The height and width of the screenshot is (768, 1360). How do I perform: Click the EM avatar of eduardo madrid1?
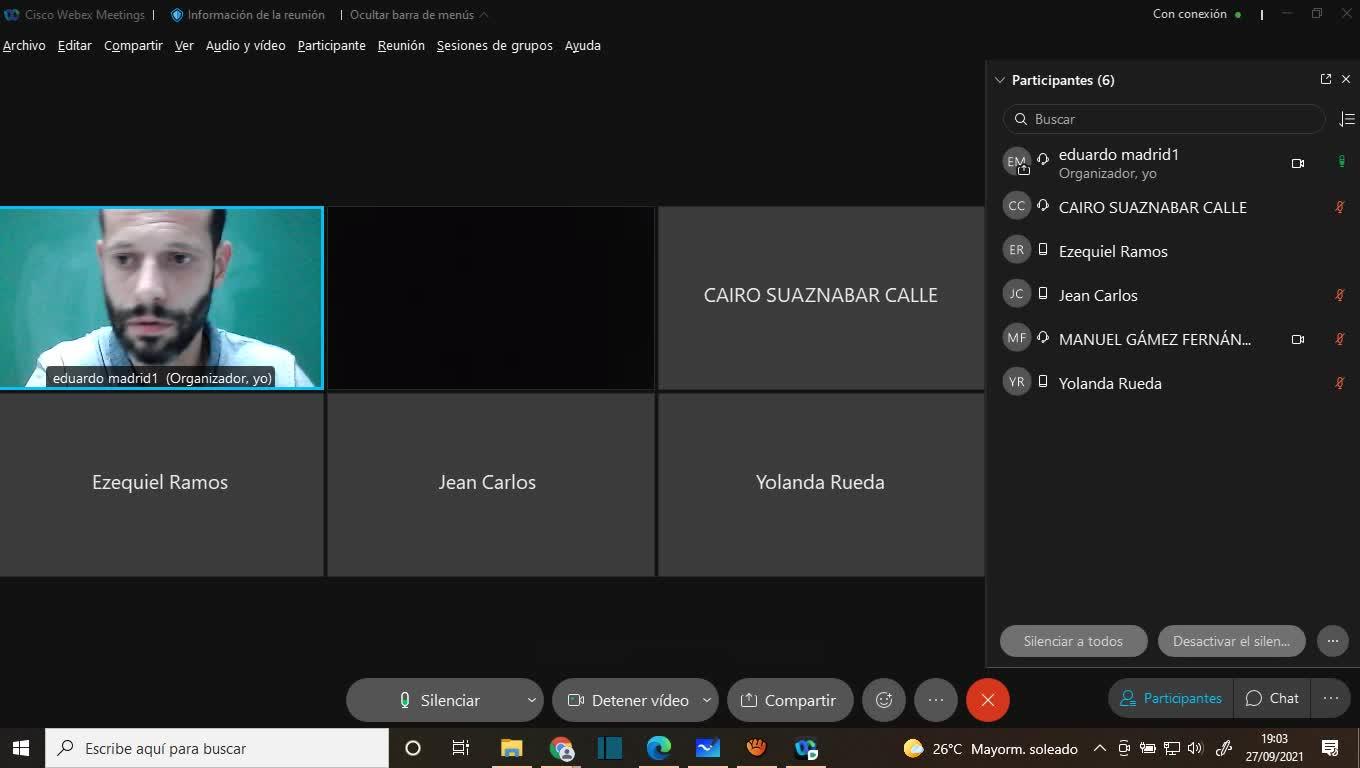1017,162
